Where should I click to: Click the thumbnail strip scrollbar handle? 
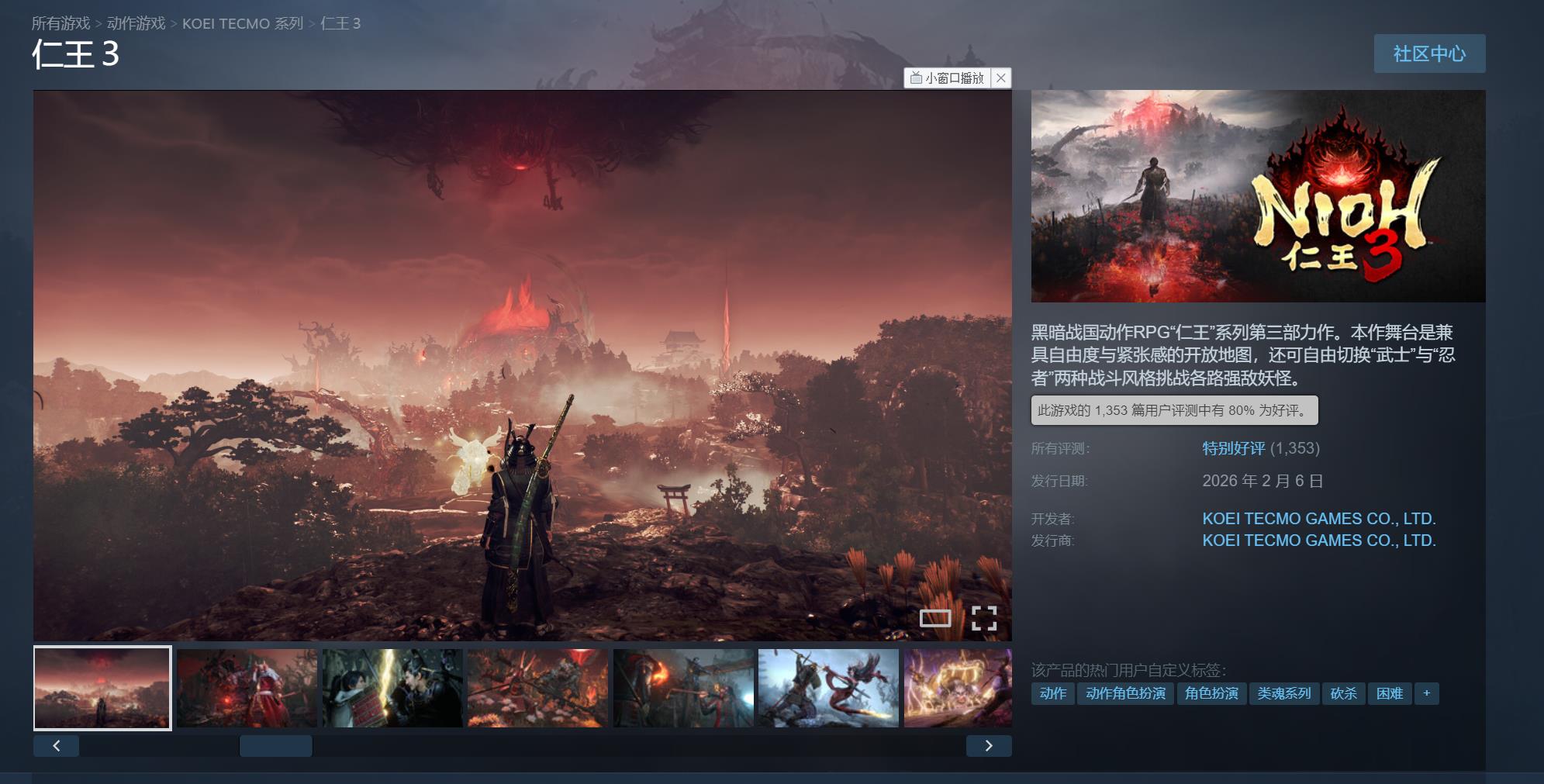tap(275, 746)
